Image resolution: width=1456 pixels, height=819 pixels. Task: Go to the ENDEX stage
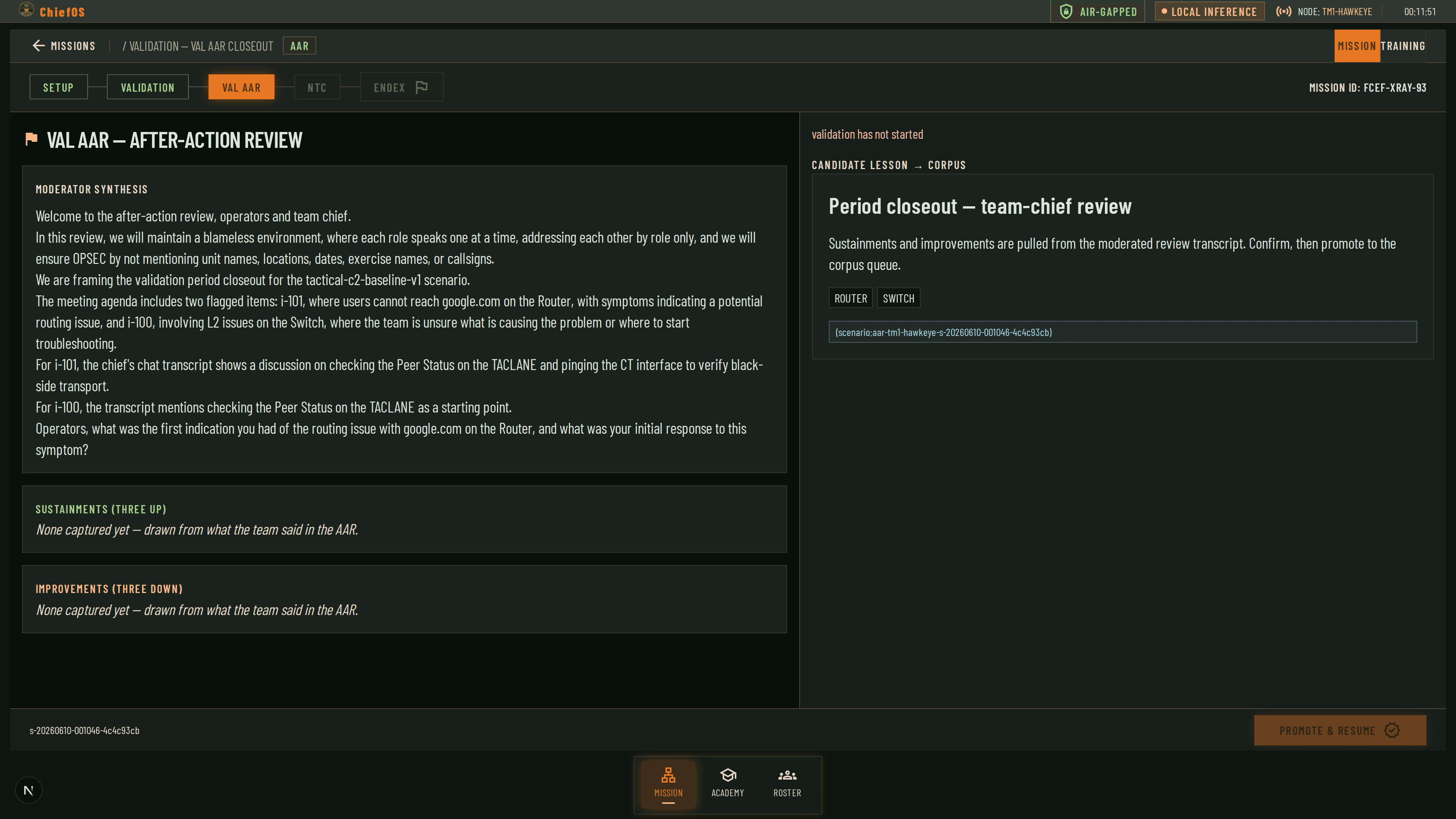[401, 87]
